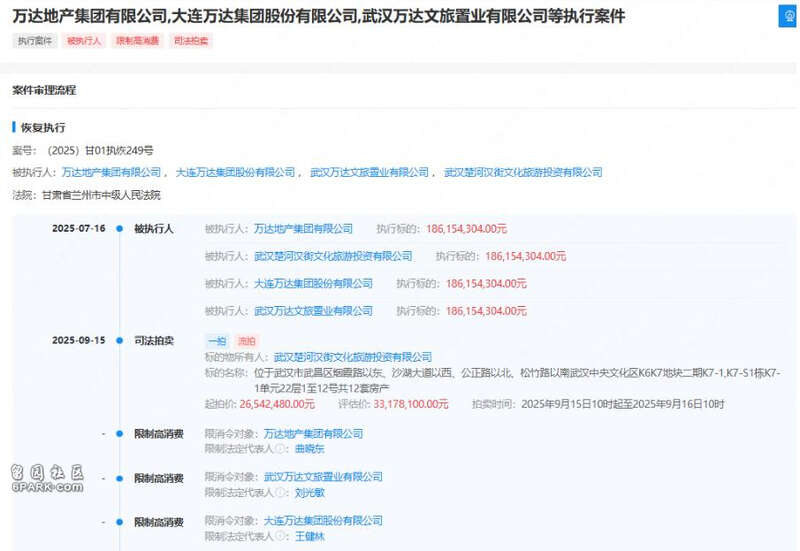Open legal representative 刘光歆 profile
The width and height of the screenshot is (800, 551).
pos(310,493)
